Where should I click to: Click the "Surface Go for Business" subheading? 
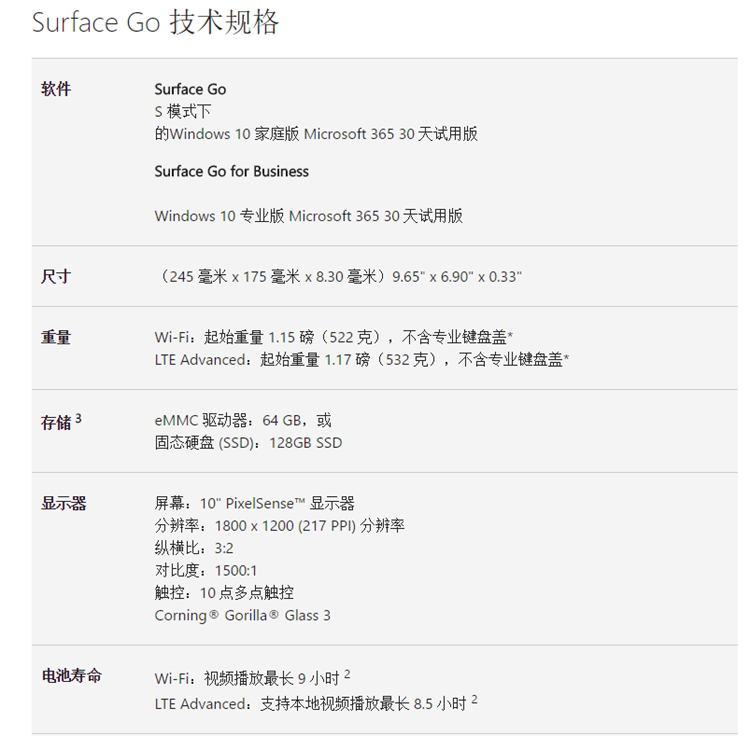point(231,171)
